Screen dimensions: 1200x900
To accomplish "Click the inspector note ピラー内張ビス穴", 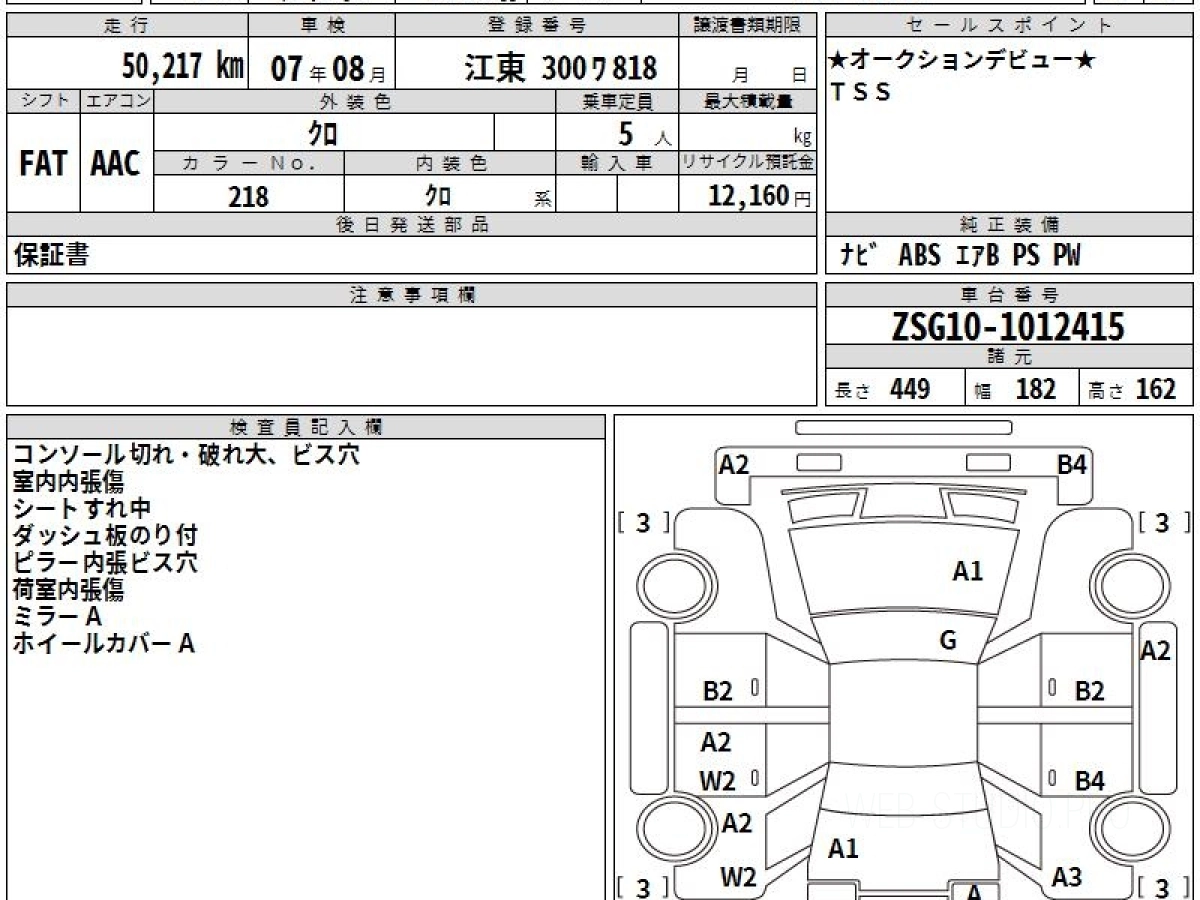I will pos(105,563).
